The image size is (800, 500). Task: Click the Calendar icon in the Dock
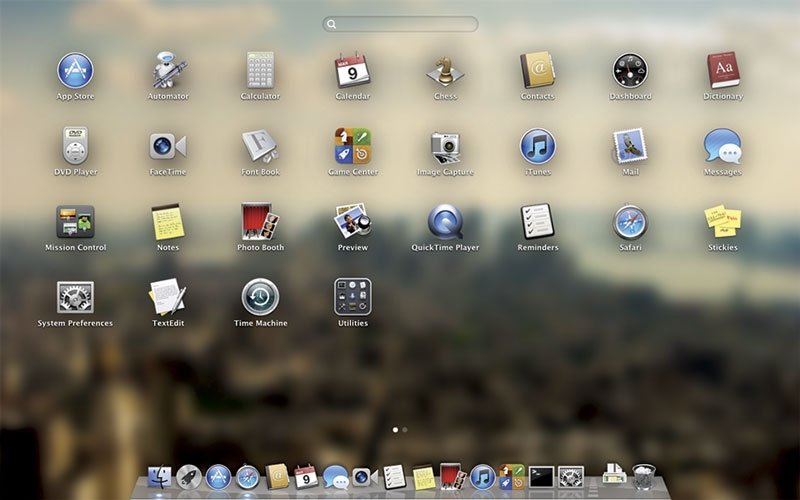click(306, 477)
